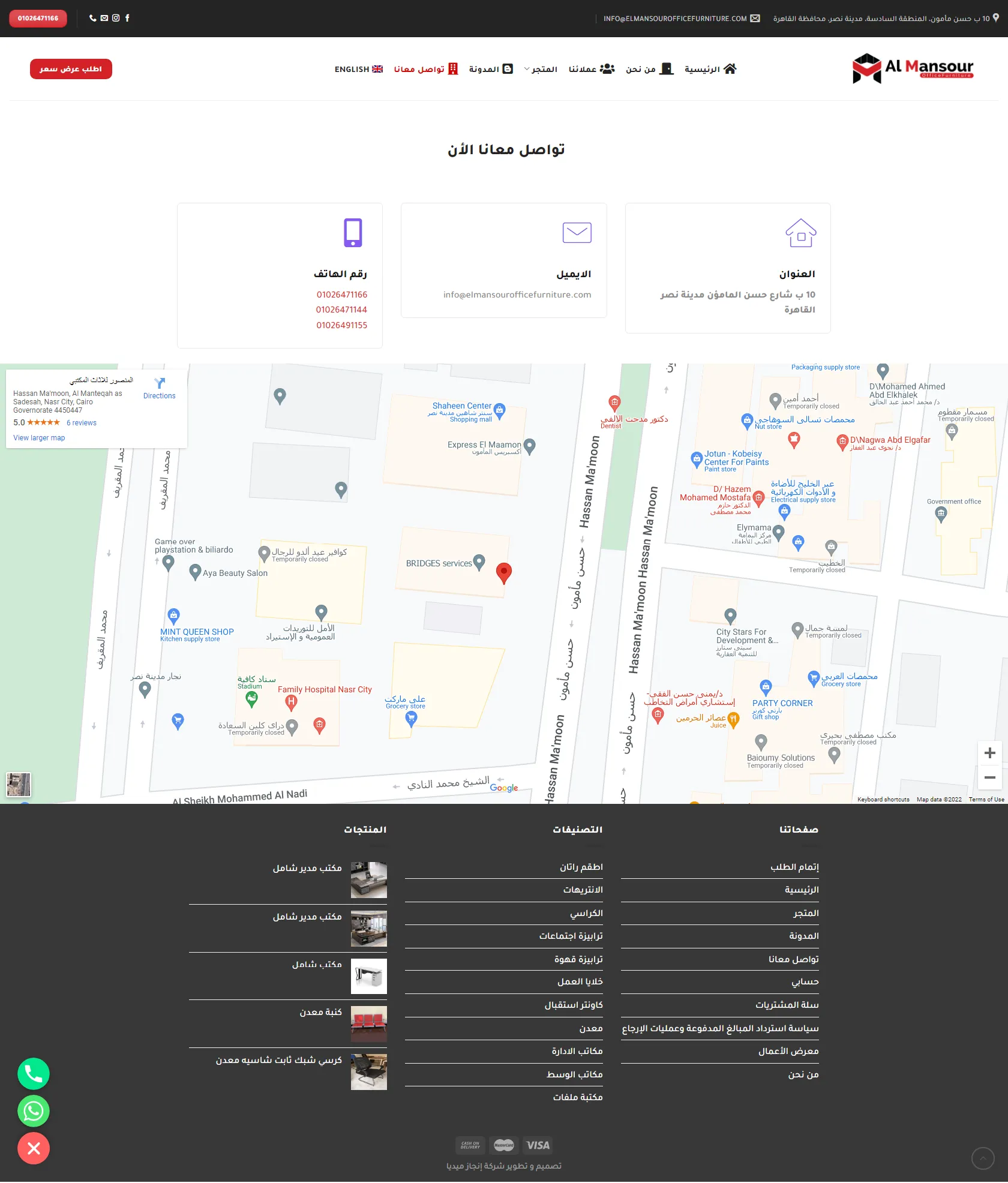The image size is (1008, 1183).
Task: Open إتمام الطلب footer link
Action: click(795, 867)
